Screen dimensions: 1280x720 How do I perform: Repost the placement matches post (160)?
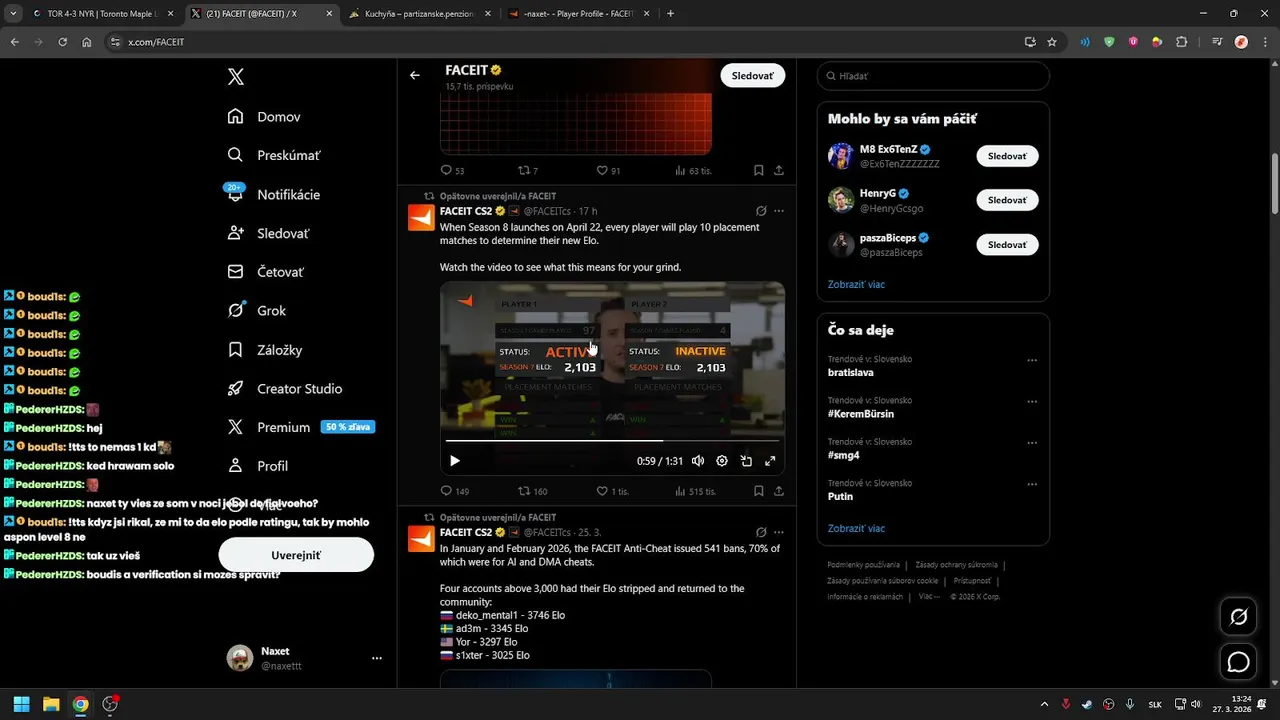pyautogui.click(x=532, y=491)
